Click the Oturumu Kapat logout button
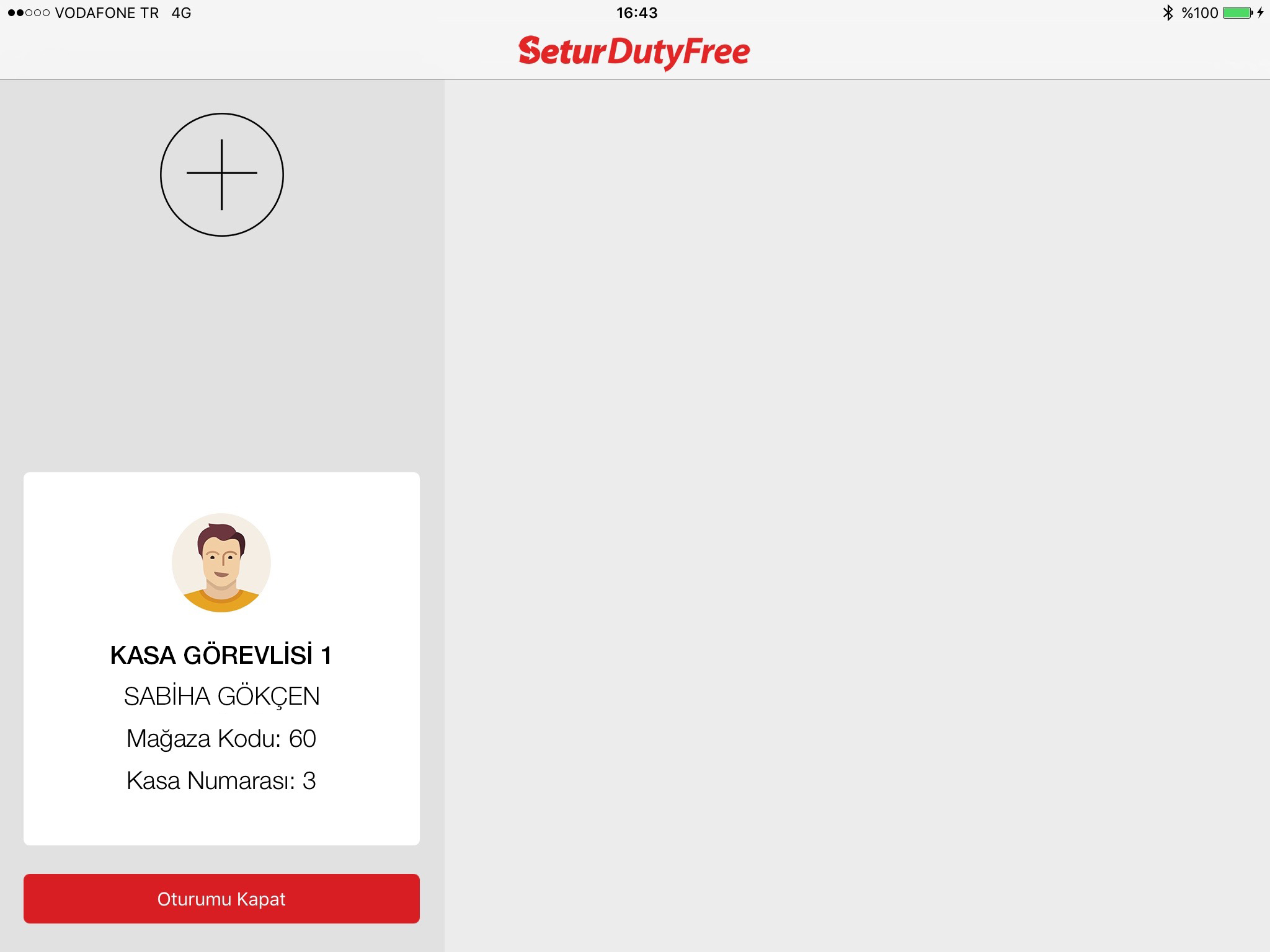Viewport: 1270px width, 952px height. pyautogui.click(x=221, y=899)
